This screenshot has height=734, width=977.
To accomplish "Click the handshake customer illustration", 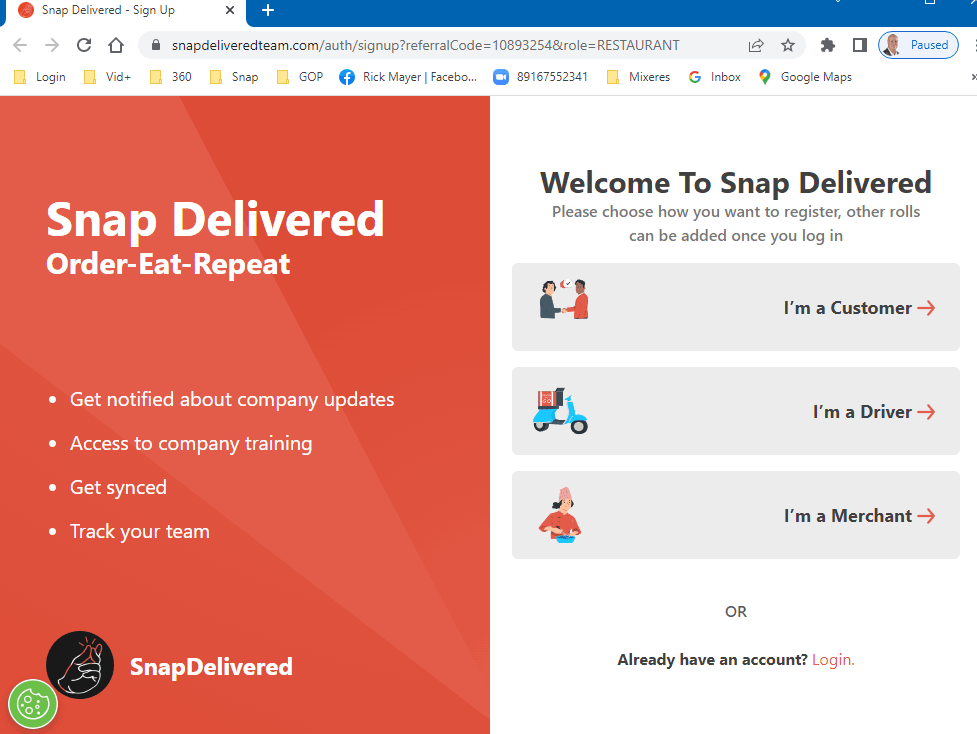I will coord(564,300).
